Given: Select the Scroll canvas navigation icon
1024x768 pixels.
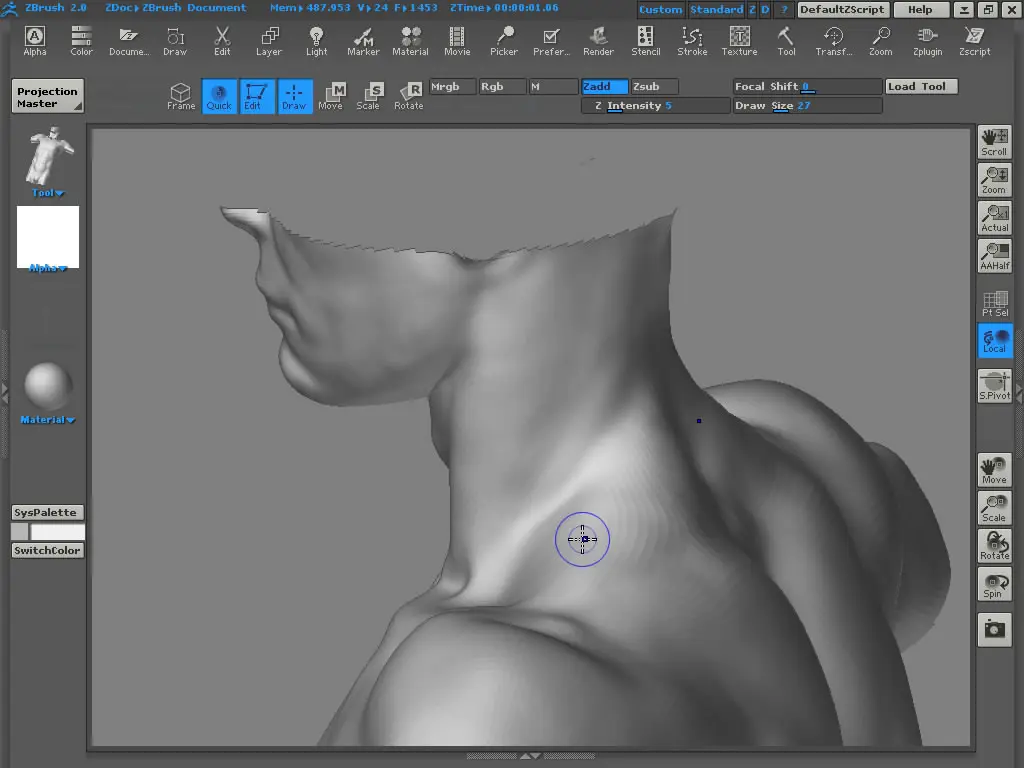Looking at the screenshot, I should (x=994, y=142).
